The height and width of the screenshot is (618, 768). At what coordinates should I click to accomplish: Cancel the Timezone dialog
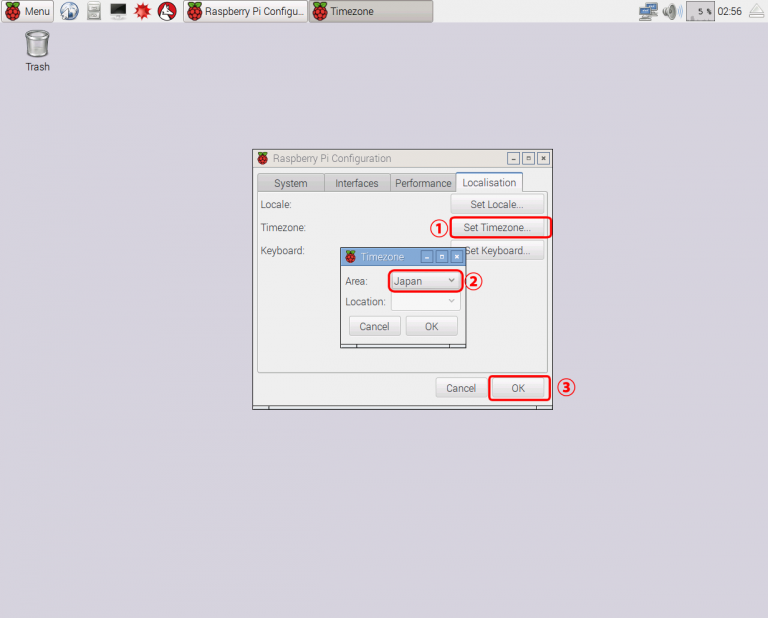374,326
